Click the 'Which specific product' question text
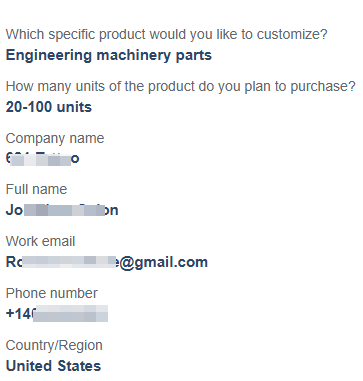The image size is (363, 381). (167, 35)
